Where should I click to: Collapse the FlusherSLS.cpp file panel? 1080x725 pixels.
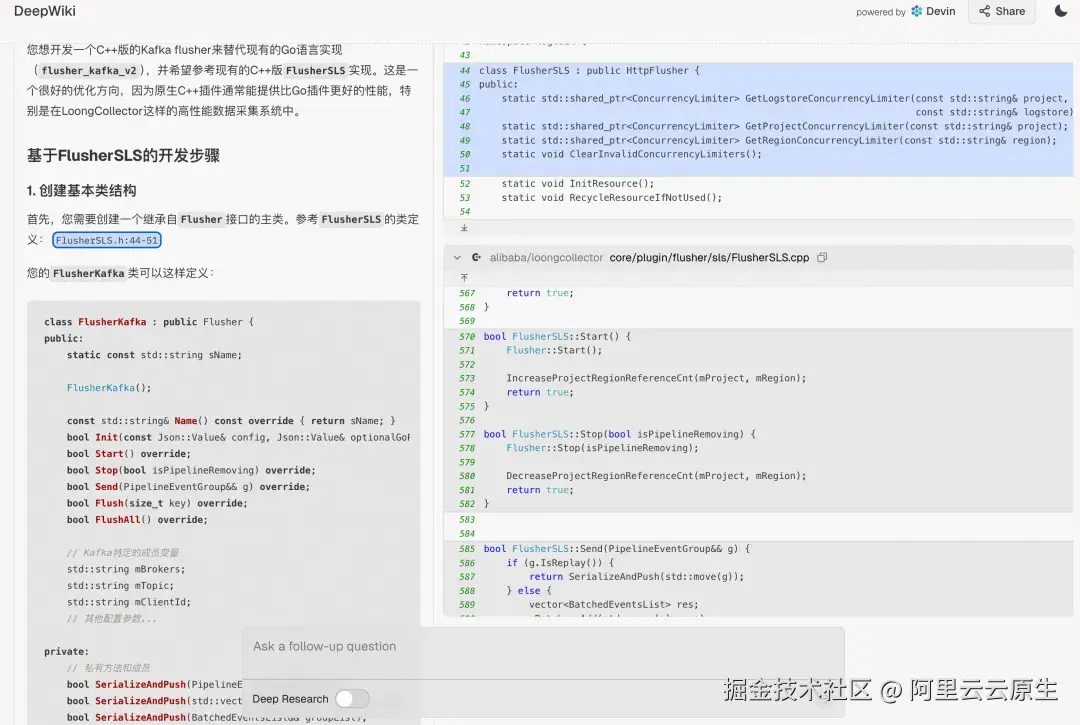tap(457, 258)
